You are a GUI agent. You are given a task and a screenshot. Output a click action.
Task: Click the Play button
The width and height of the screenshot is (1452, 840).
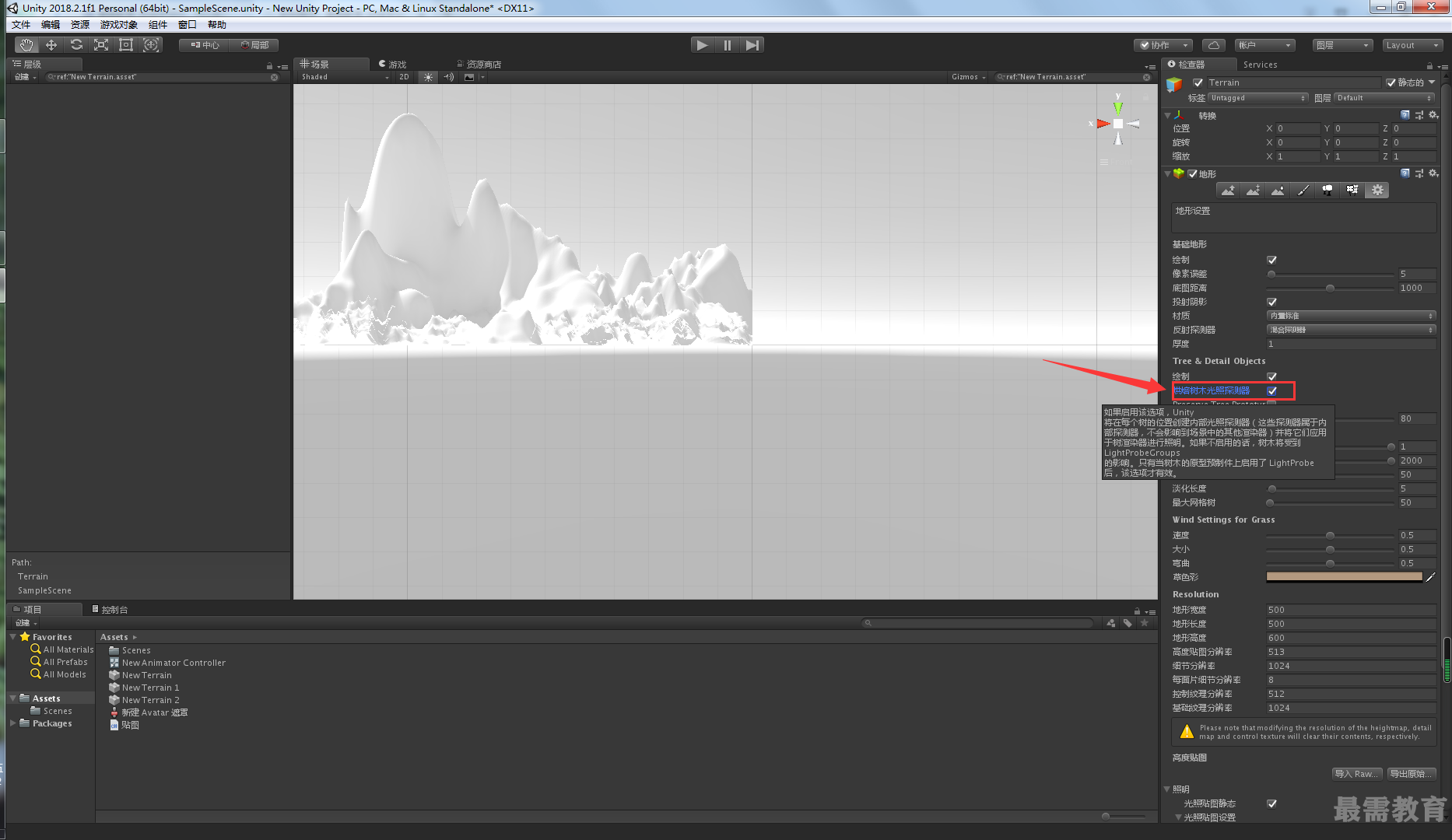(702, 45)
